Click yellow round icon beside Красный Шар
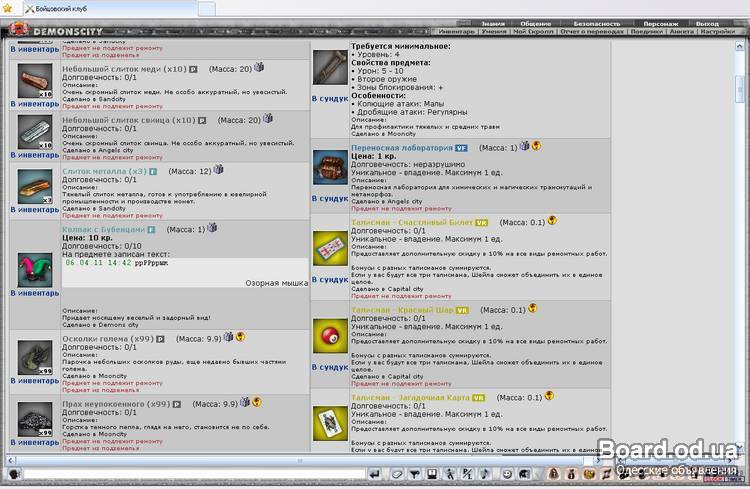Screen dimensions: 750x489 [533, 308]
